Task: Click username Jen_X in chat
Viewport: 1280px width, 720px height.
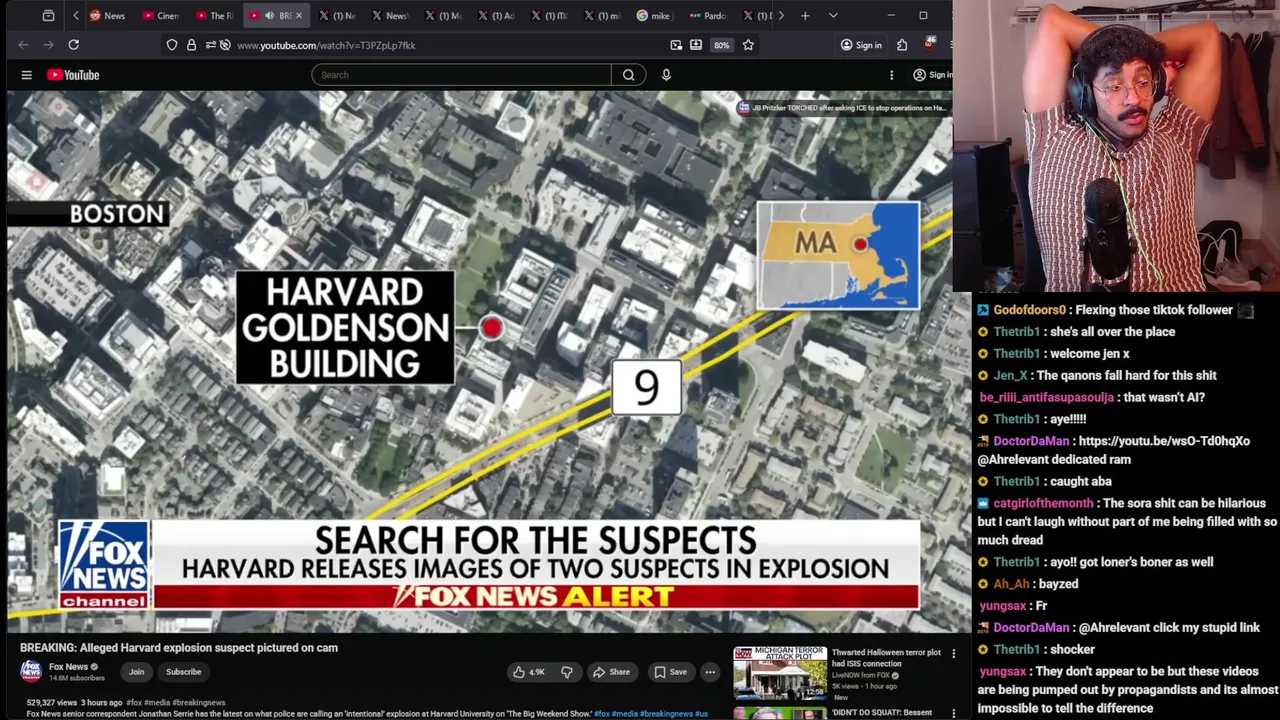Action: 1010,375
